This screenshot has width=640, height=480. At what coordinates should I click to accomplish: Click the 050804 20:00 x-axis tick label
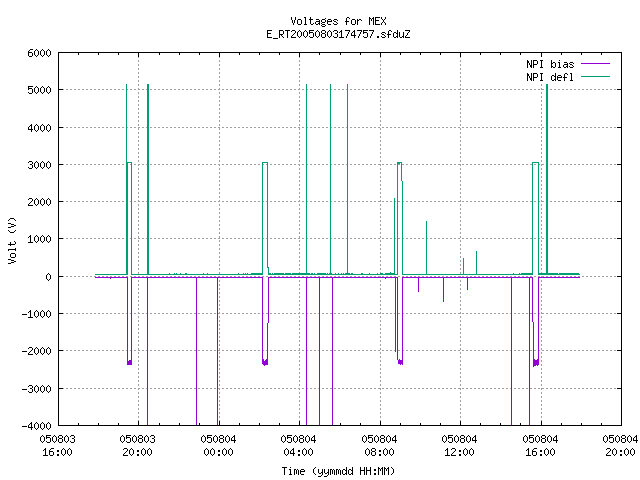click(620, 446)
